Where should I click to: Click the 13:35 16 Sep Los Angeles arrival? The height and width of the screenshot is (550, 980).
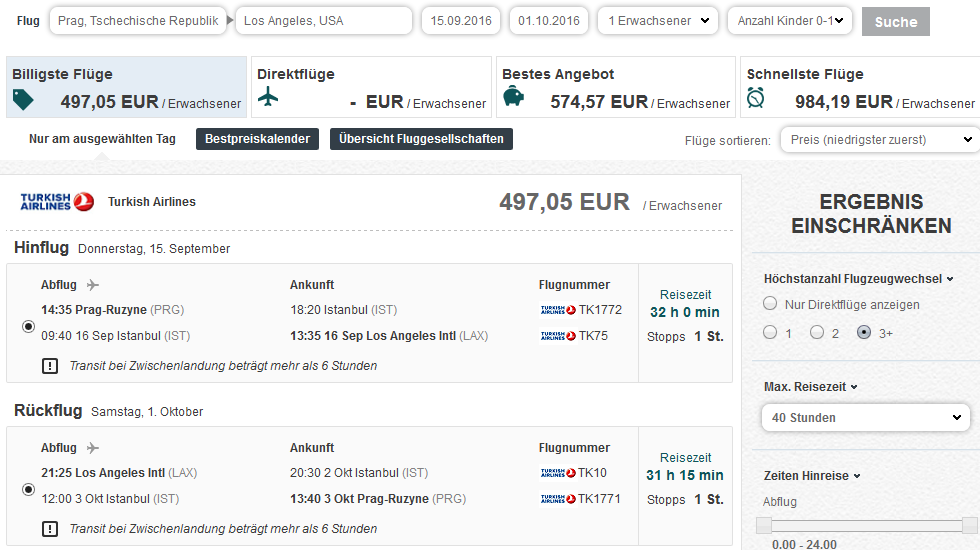tap(389, 336)
